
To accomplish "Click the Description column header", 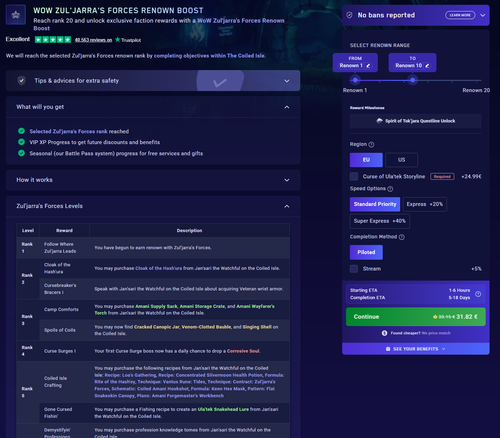I will point(189,230).
